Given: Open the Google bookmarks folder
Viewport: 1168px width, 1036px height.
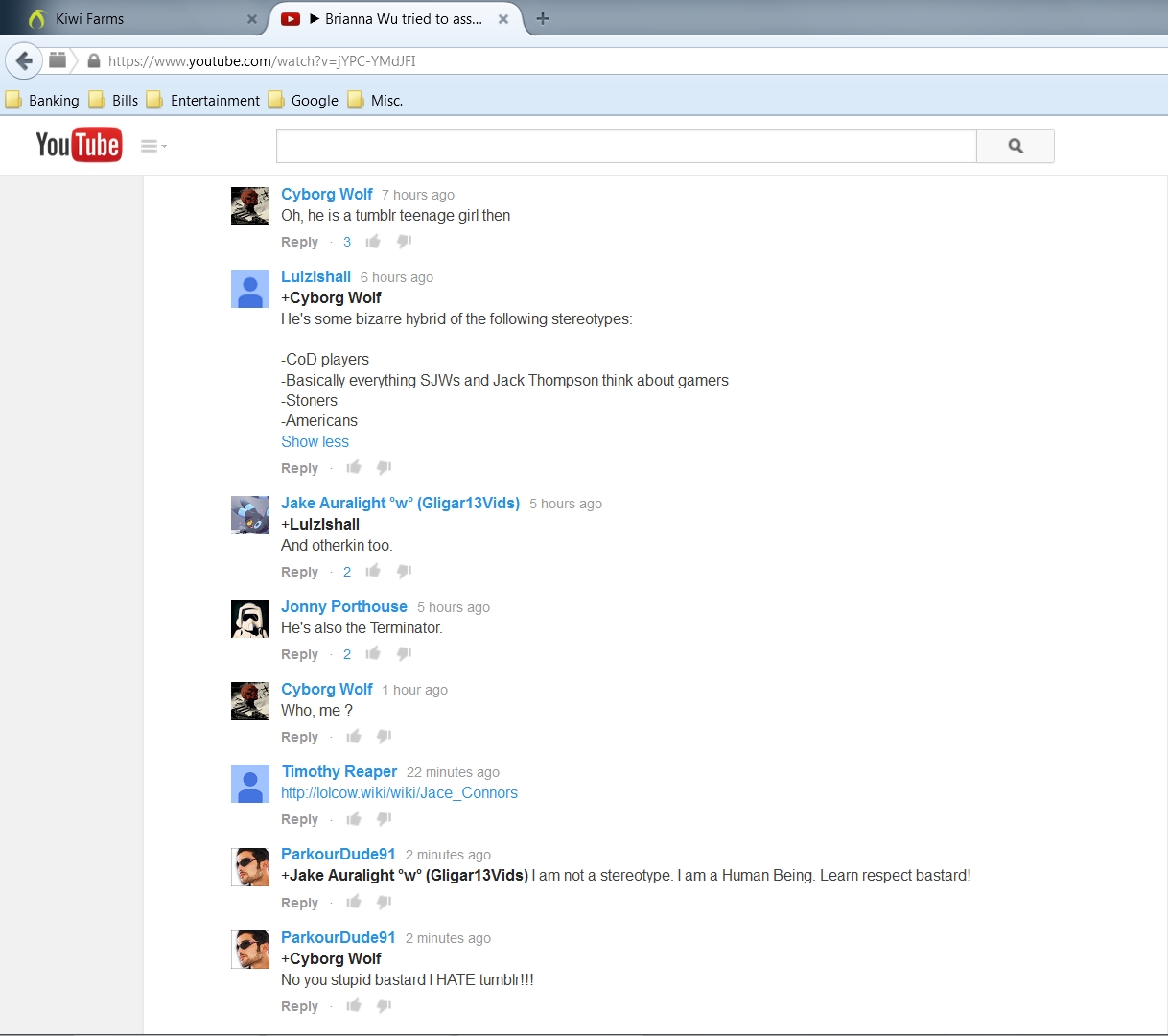Looking at the screenshot, I should coord(304,100).
